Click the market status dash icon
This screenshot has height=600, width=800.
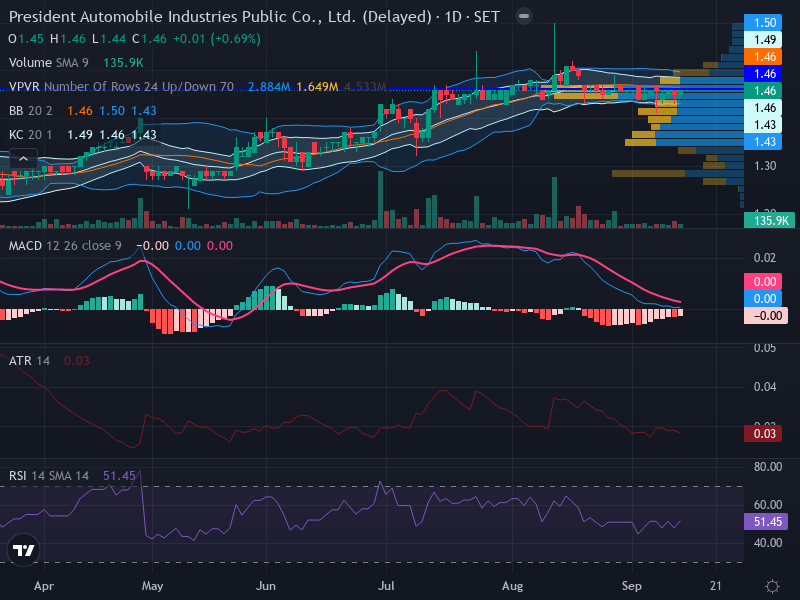pyautogui.click(x=523, y=16)
